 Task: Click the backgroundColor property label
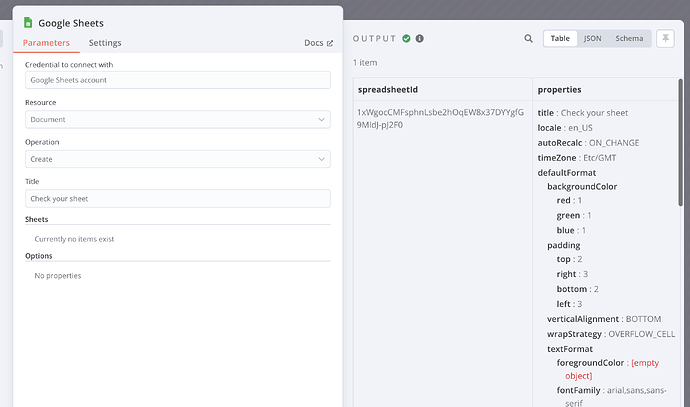tap(582, 187)
